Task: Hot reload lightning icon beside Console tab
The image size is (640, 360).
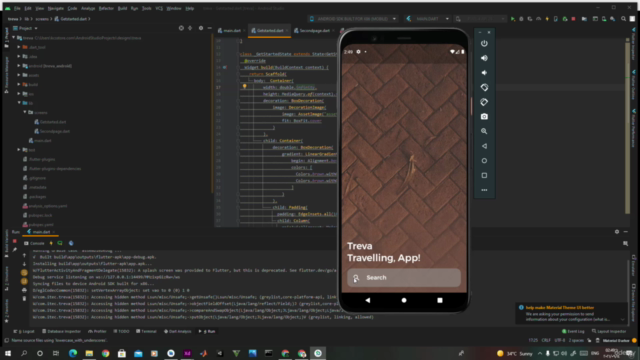Action: click(x=51, y=243)
